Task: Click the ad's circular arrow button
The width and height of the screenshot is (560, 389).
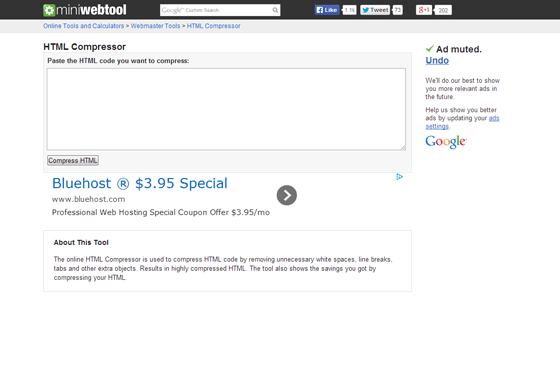Action: coord(287,195)
